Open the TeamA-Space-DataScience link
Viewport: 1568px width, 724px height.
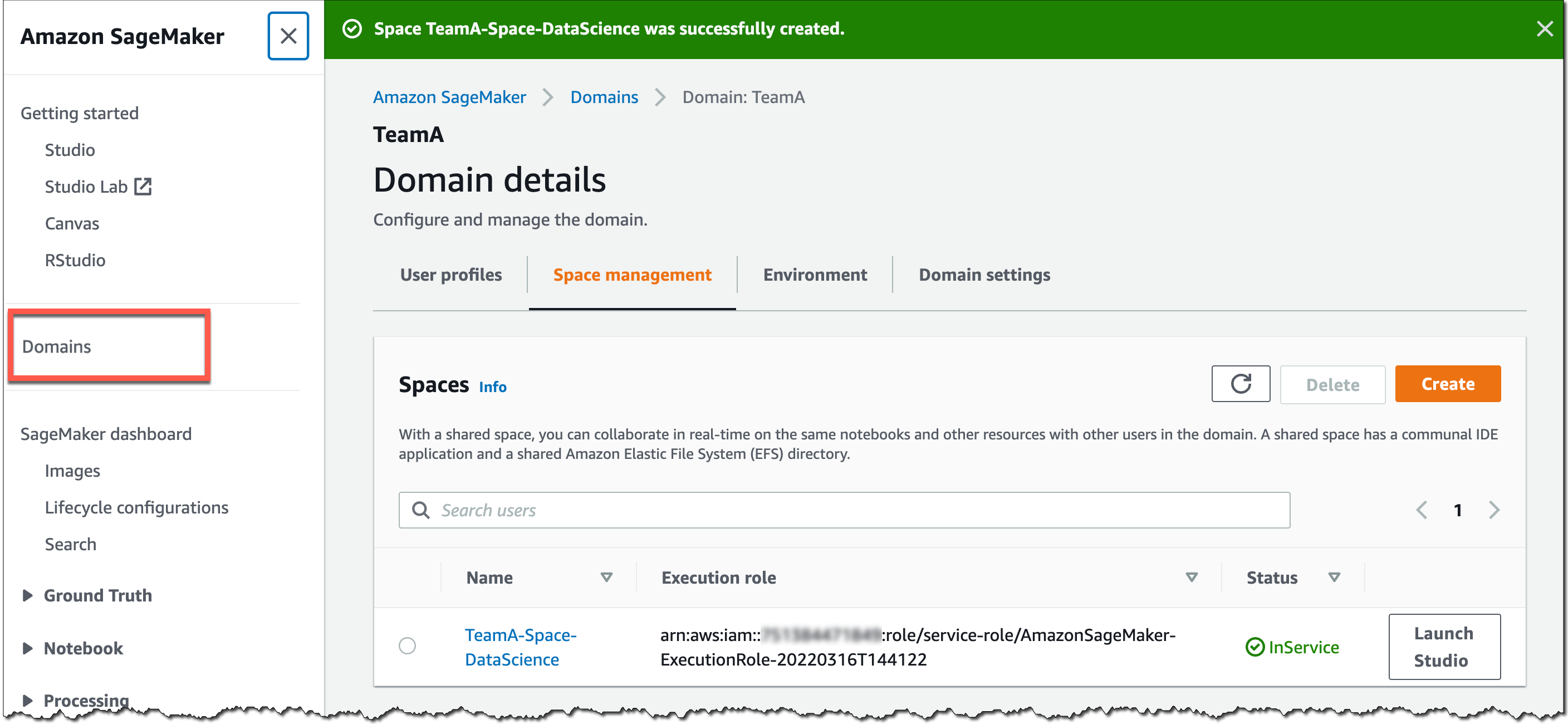(520, 647)
